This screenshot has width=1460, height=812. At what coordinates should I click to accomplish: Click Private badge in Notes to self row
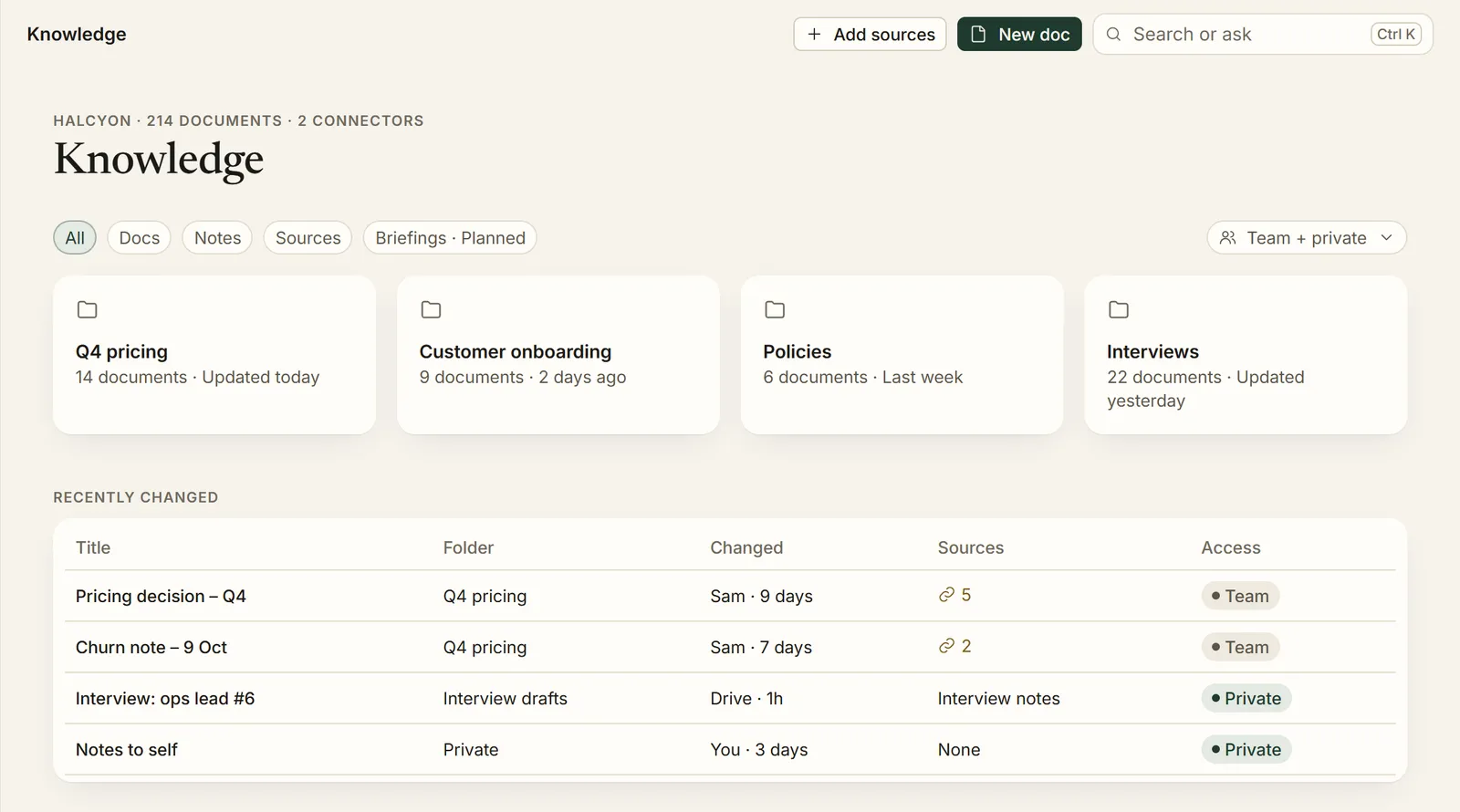pos(1246,750)
